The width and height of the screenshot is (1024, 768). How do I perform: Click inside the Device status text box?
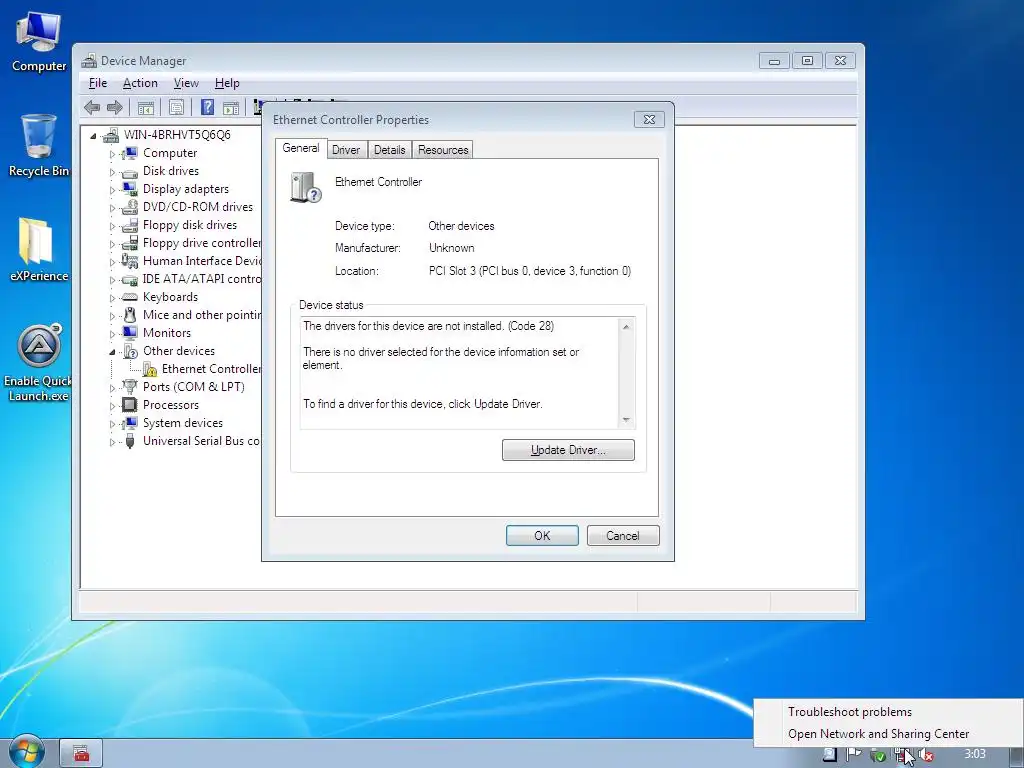click(x=460, y=373)
